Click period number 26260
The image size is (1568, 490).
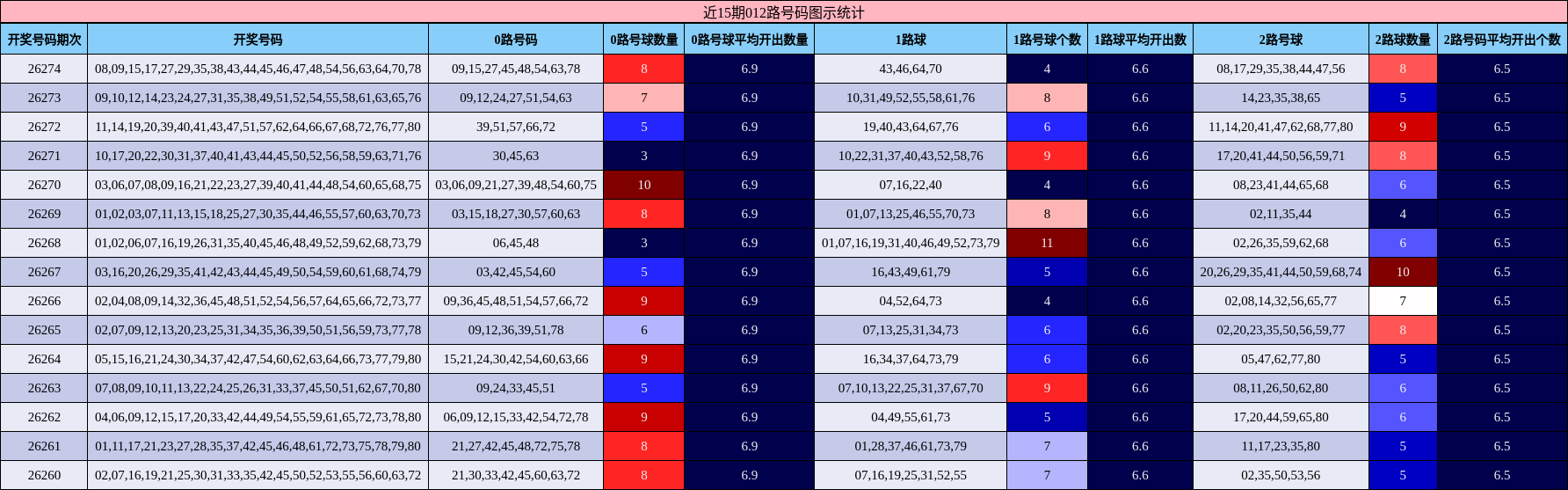(x=44, y=475)
